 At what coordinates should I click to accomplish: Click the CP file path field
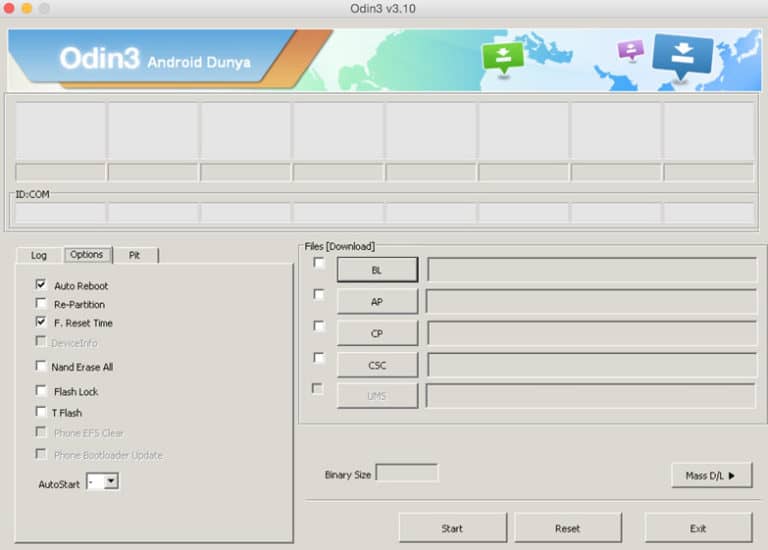pos(591,333)
